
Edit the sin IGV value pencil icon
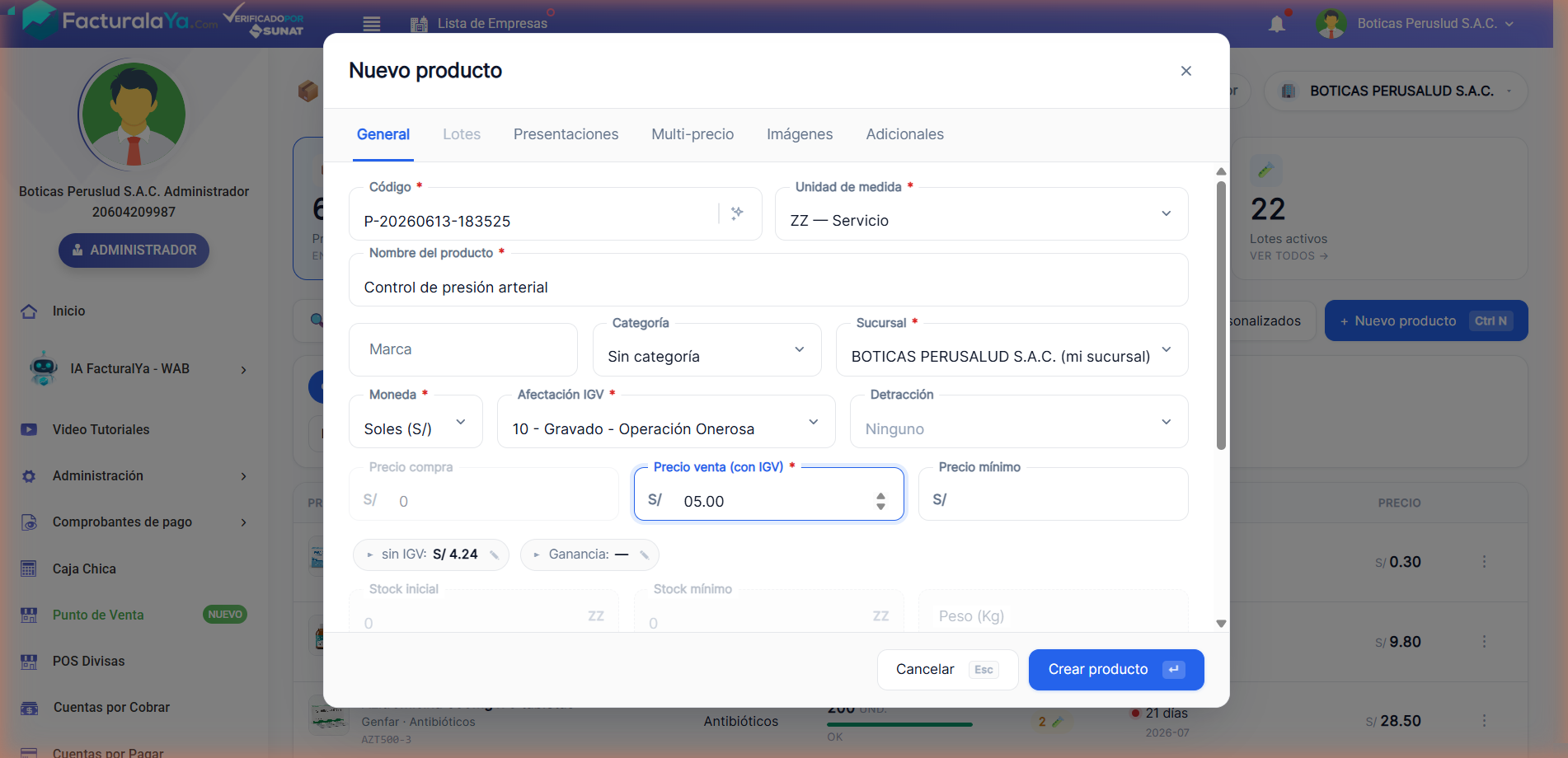(x=495, y=555)
